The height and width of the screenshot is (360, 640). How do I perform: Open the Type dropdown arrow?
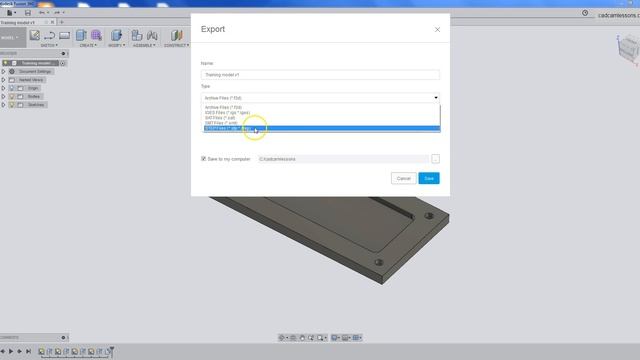click(436, 98)
